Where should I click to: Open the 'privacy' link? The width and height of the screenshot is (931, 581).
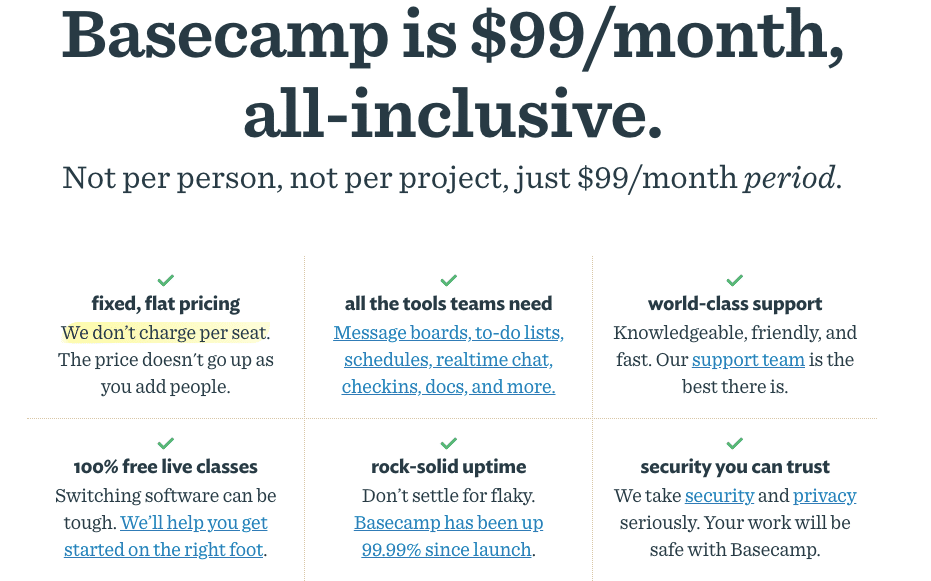[825, 496]
